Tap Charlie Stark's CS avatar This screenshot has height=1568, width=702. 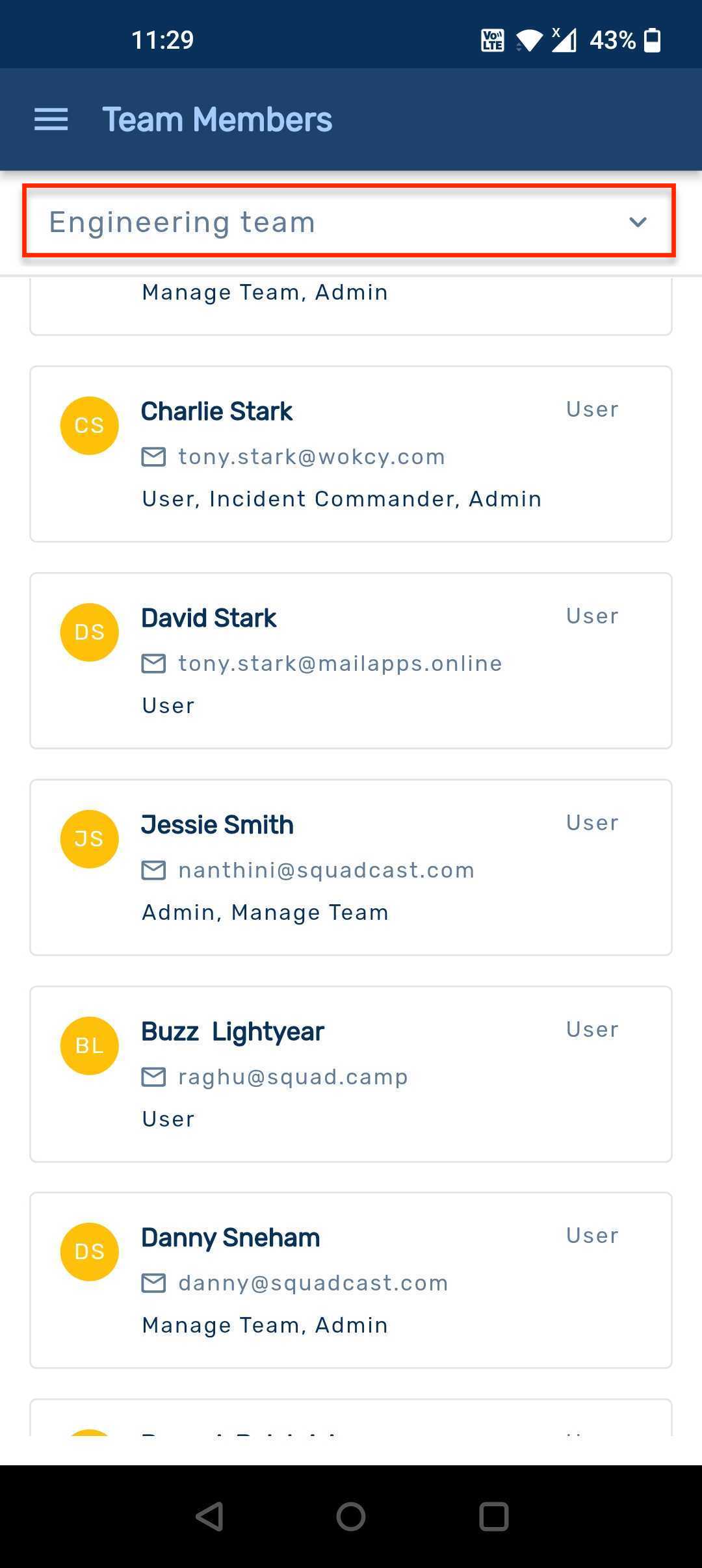click(x=90, y=426)
